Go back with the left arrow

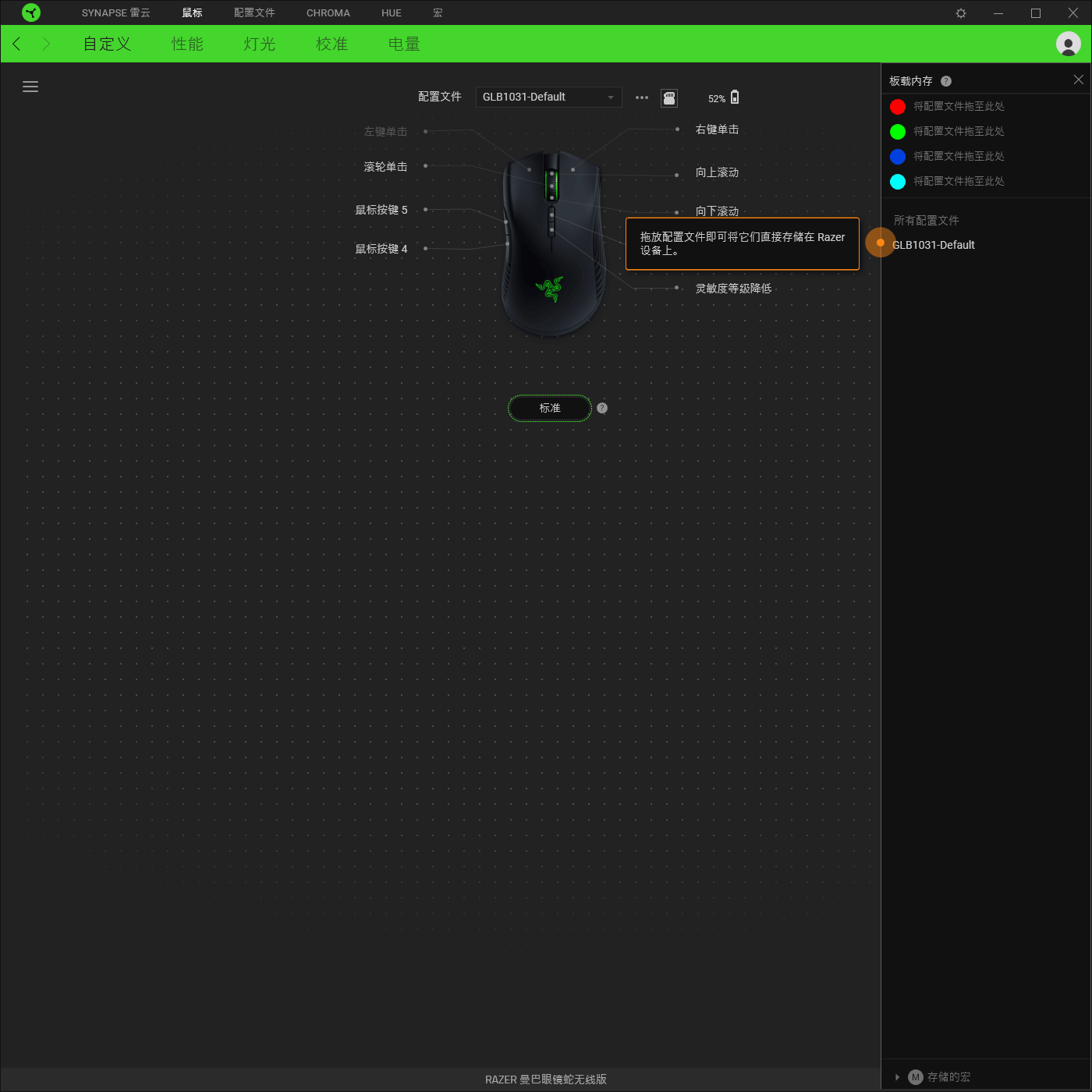coord(16,44)
